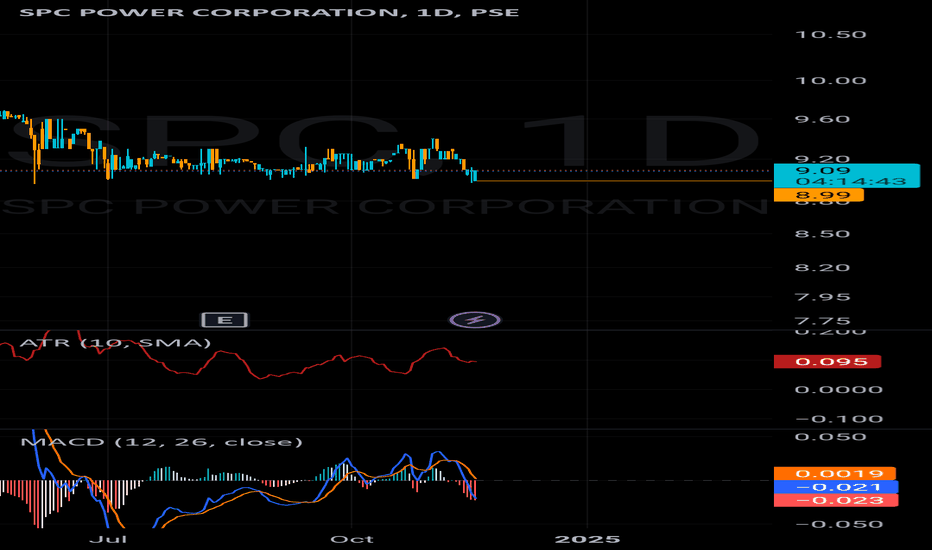The height and width of the screenshot is (550, 932).
Task: Click the 2025 label on time axis
Action: coord(587,539)
